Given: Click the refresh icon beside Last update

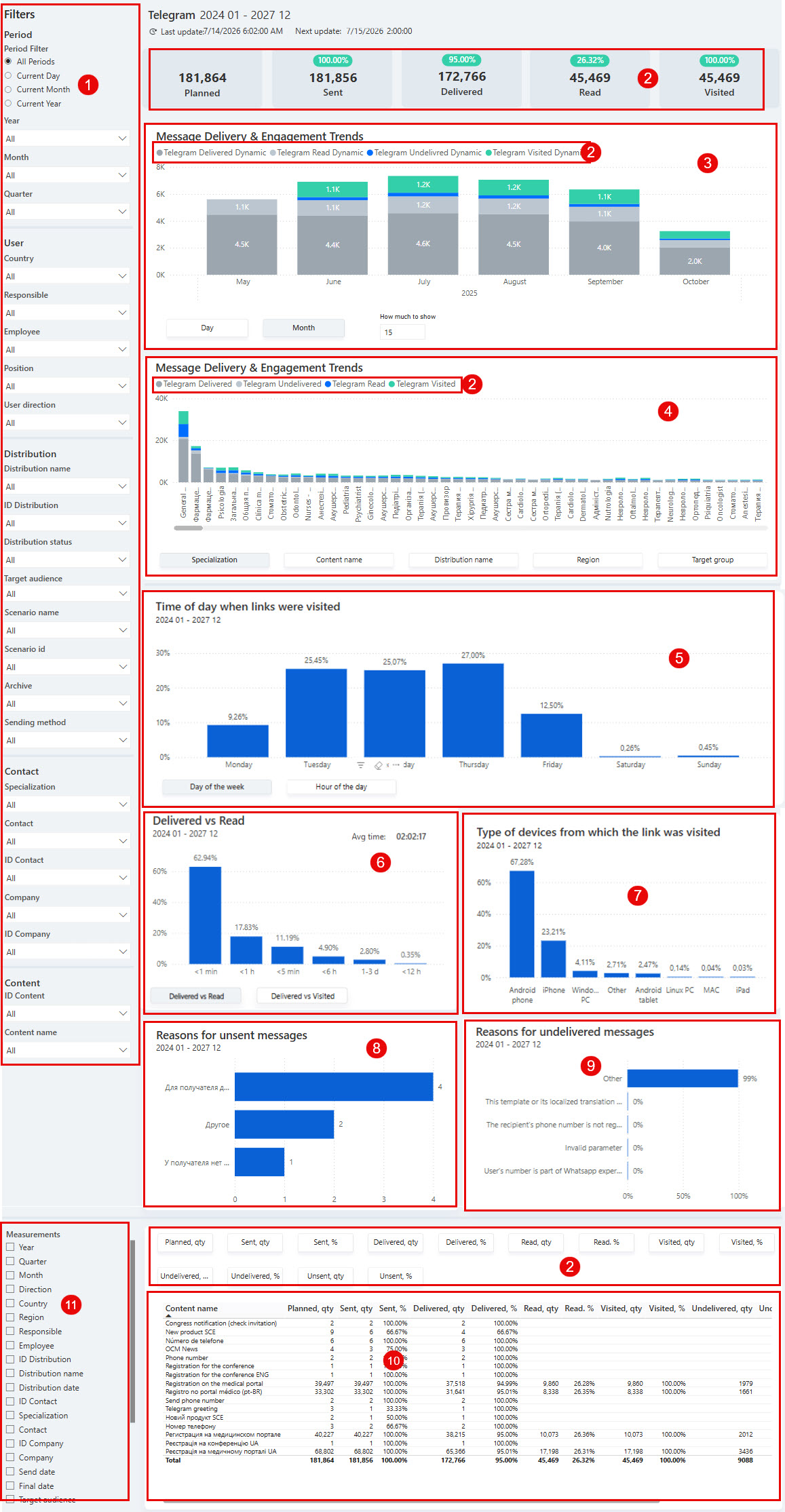Looking at the screenshot, I should coord(153,31).
